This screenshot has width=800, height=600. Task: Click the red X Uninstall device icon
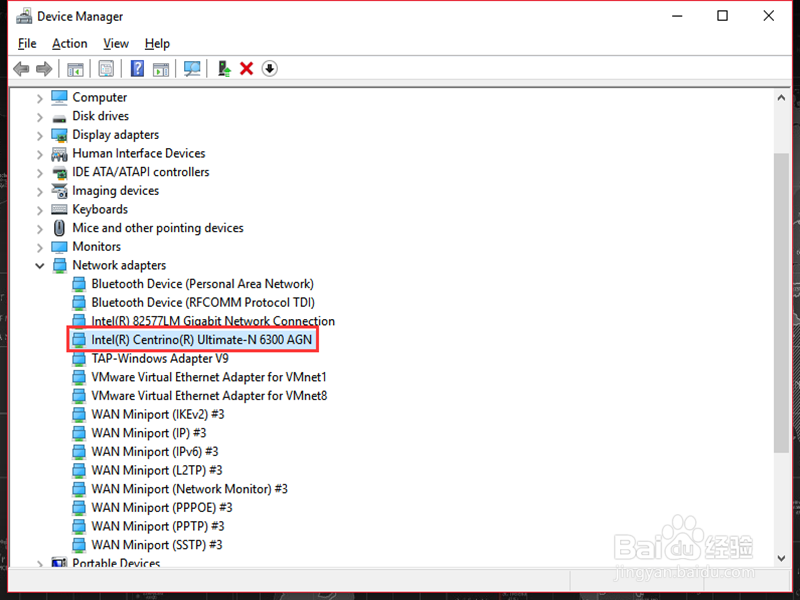[x=246, y=68]
